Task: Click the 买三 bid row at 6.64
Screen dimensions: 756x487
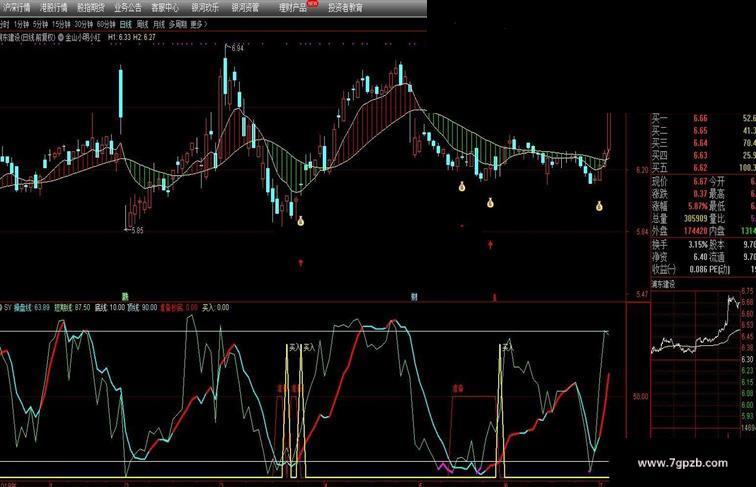Action: 703,143
